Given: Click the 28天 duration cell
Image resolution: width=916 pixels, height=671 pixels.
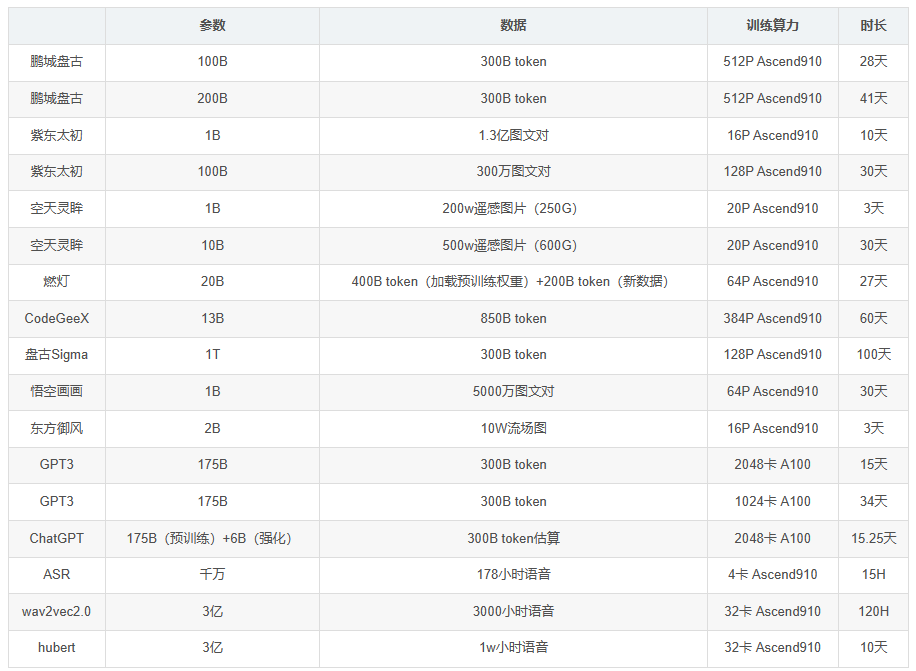Looking at the screenshot, I should tap(873, 62).
